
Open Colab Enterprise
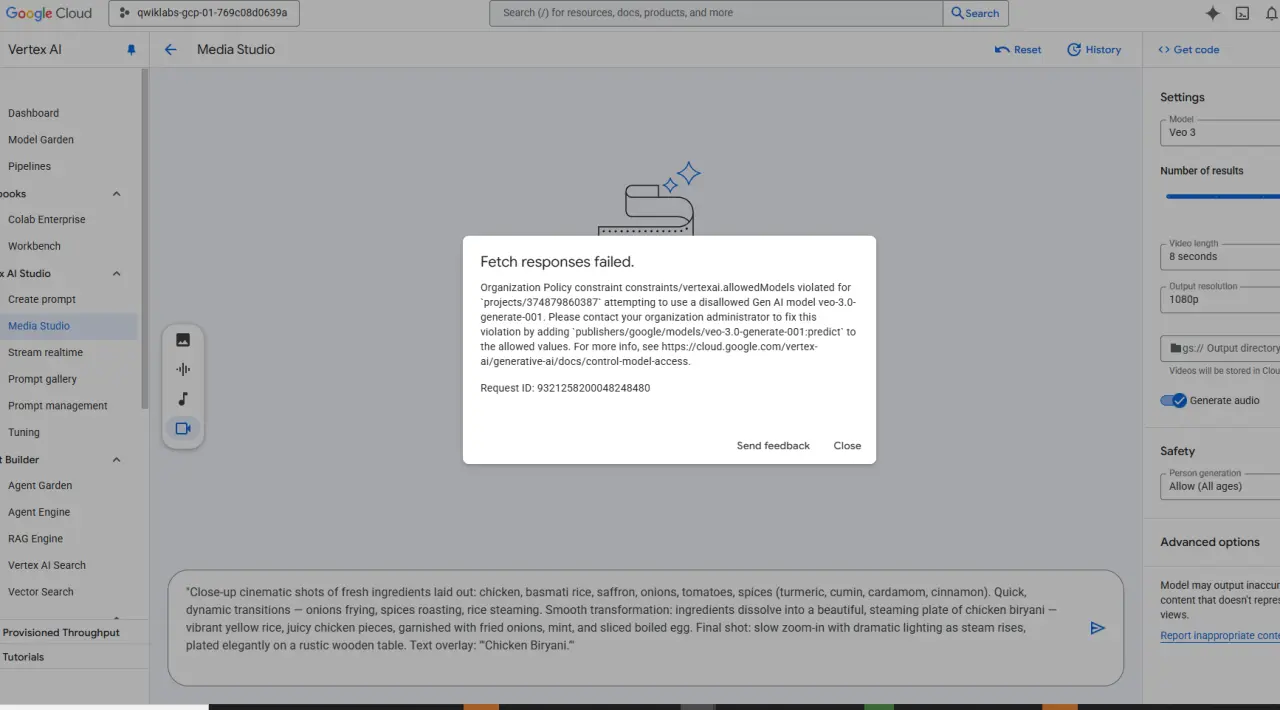(47, 220)
